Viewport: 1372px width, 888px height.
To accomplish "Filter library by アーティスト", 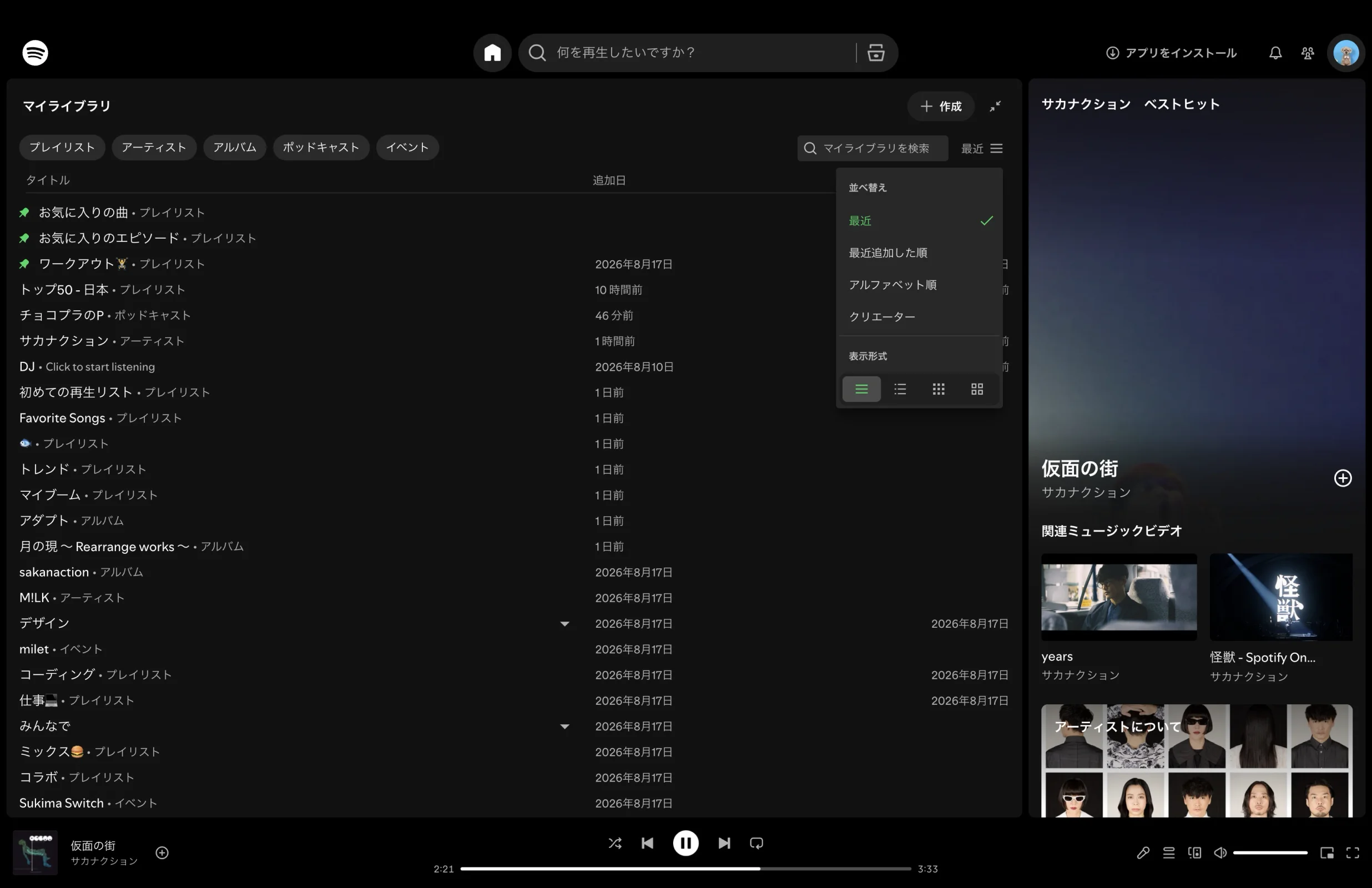I will (154, 147).
